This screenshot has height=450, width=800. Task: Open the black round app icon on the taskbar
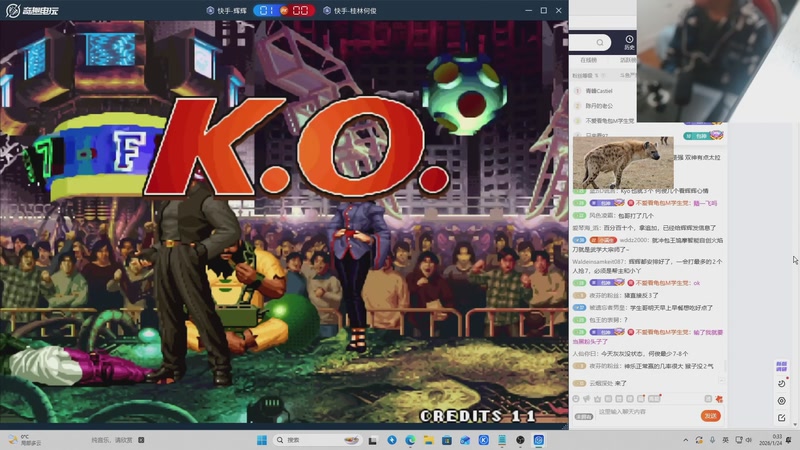pos(520,440)
